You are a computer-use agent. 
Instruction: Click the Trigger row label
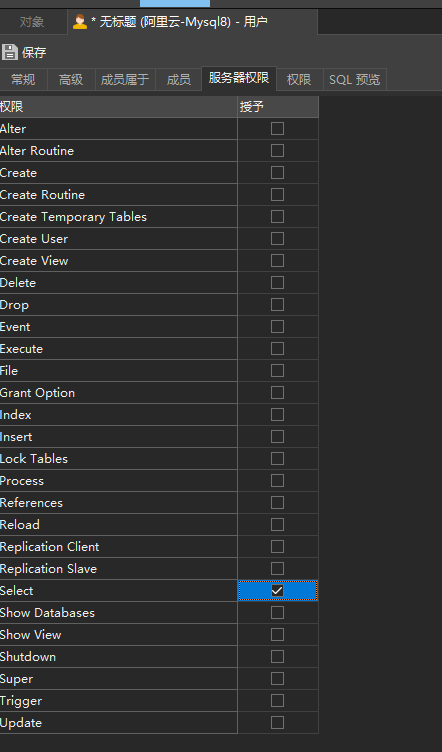coord(21,701)
